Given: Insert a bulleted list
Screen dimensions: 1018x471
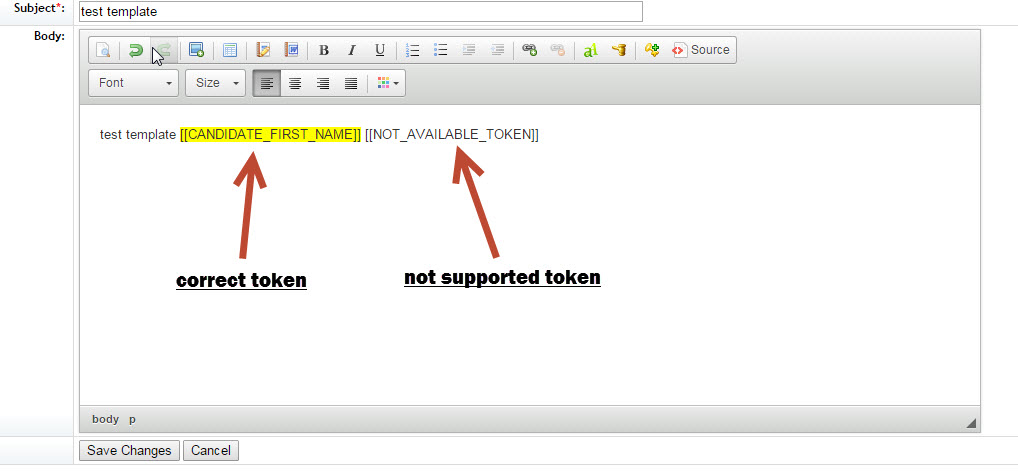Looking at the screenshot, I should point(441,50).
